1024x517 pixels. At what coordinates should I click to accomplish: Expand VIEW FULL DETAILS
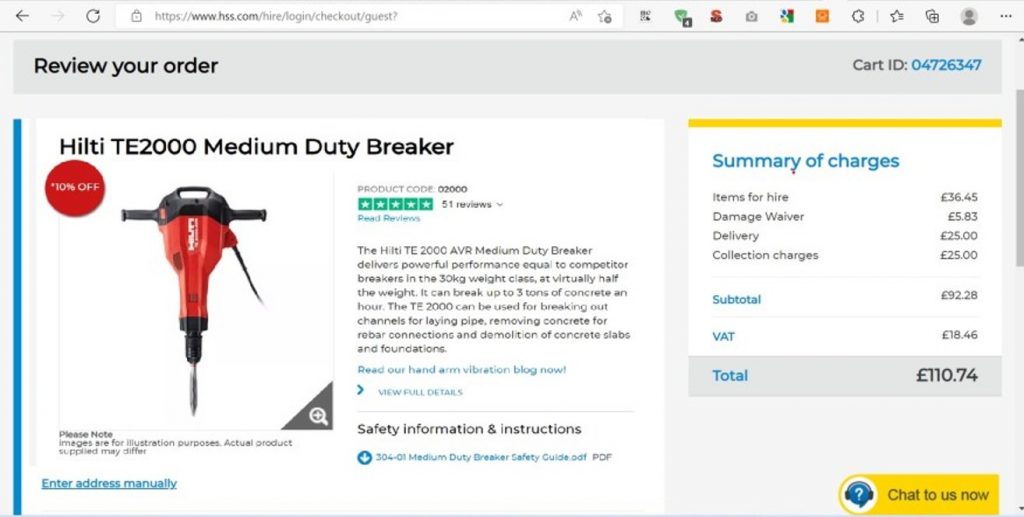(x=420, y=392)
